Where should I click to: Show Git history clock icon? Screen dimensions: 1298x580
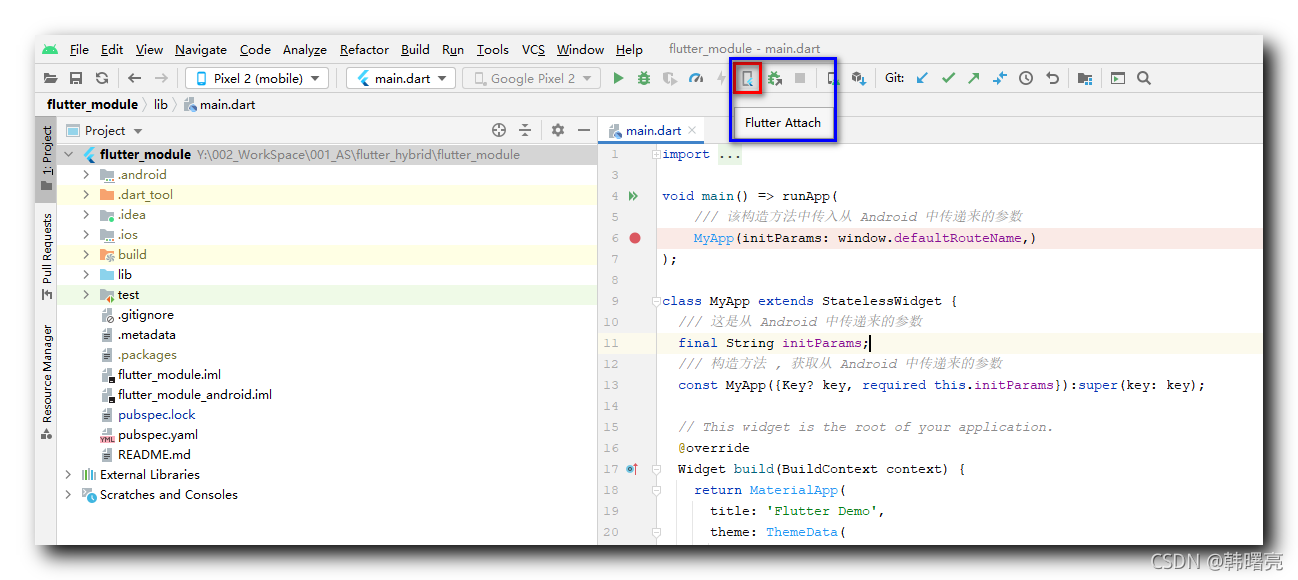1026,78
